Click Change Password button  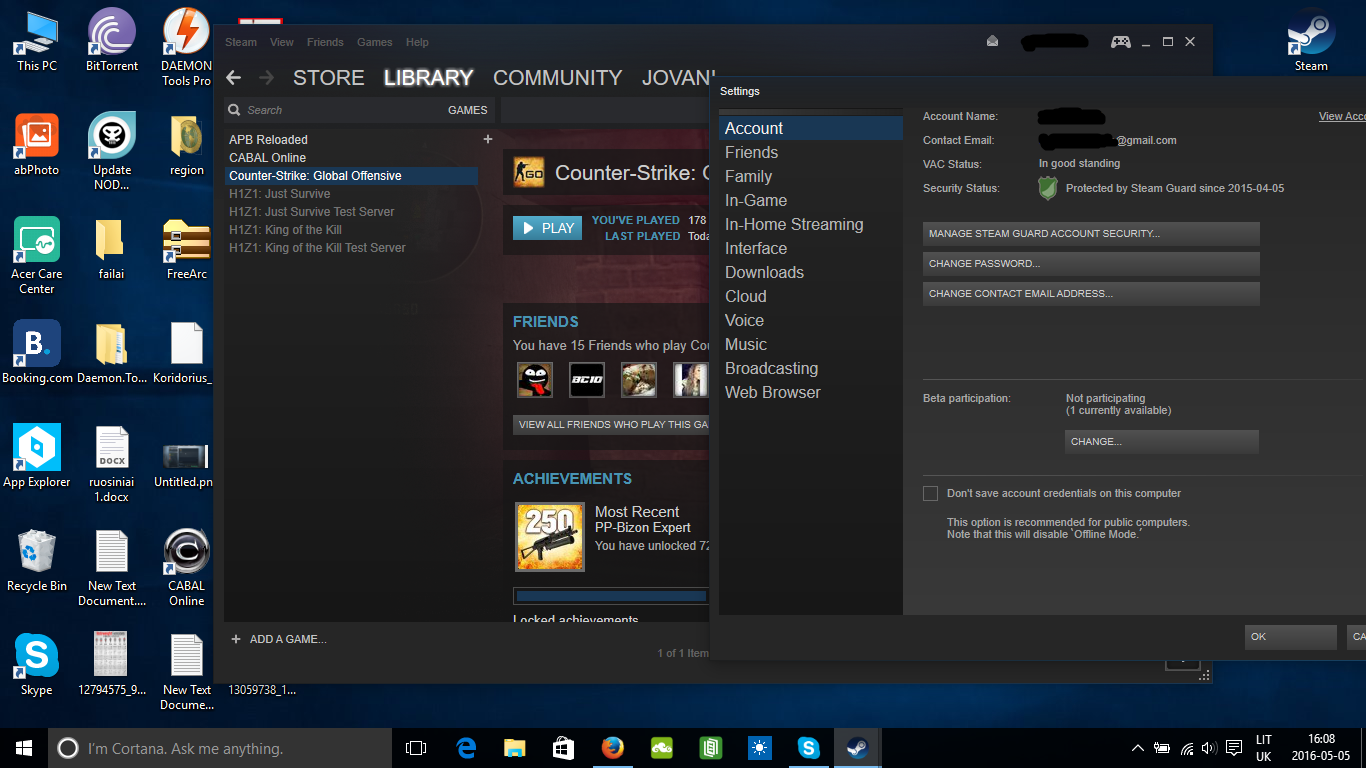coord(1091,264)
